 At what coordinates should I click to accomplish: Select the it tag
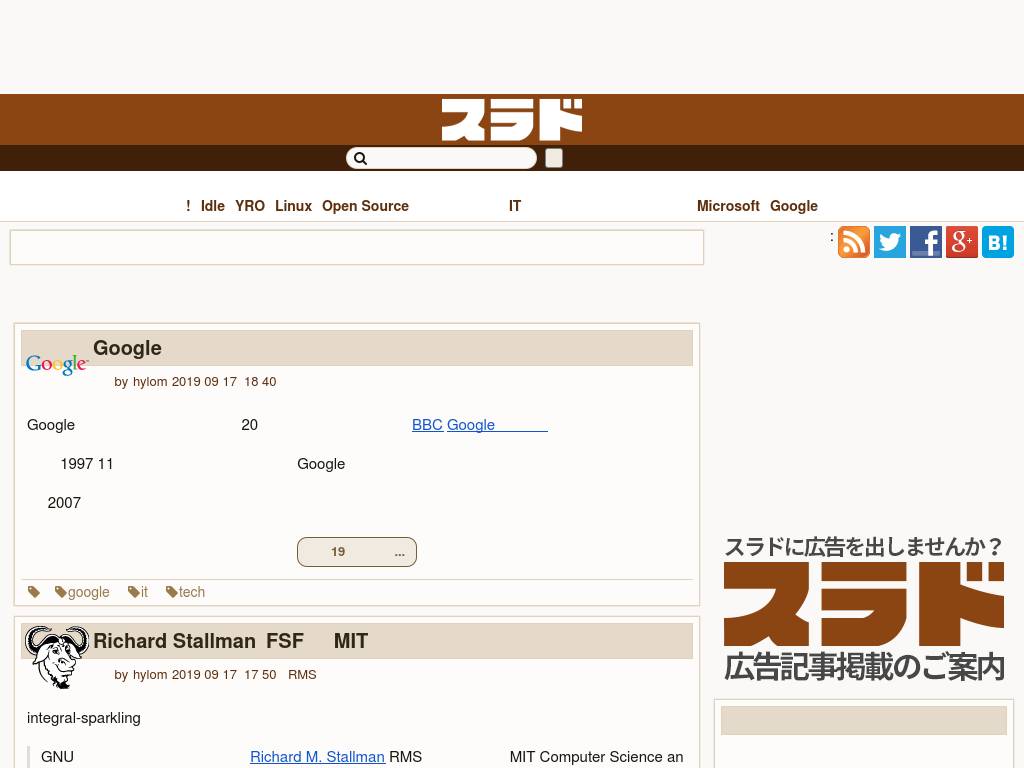(138, 592)
